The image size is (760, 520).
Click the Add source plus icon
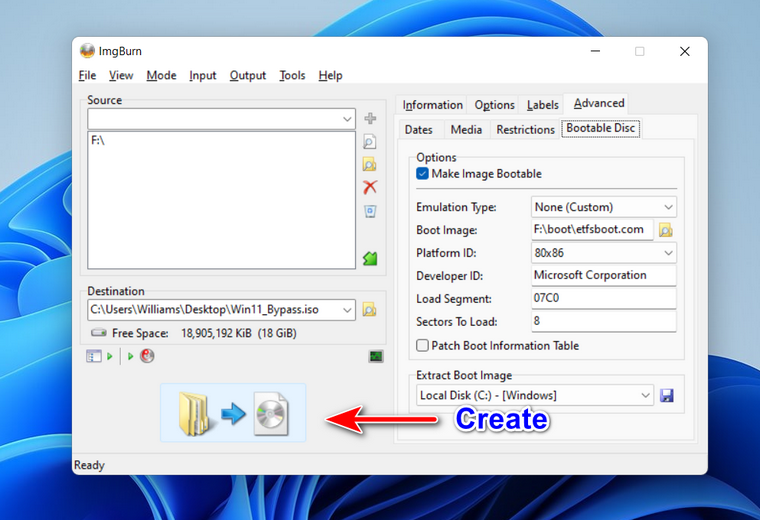370,118
